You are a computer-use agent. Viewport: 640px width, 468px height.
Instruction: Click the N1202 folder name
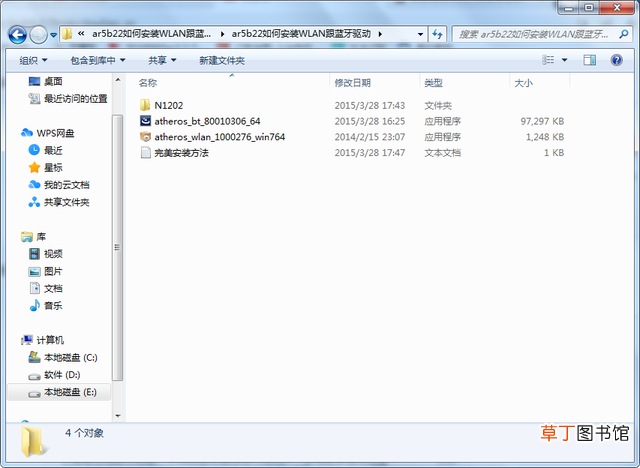click(x=169, y=105)
